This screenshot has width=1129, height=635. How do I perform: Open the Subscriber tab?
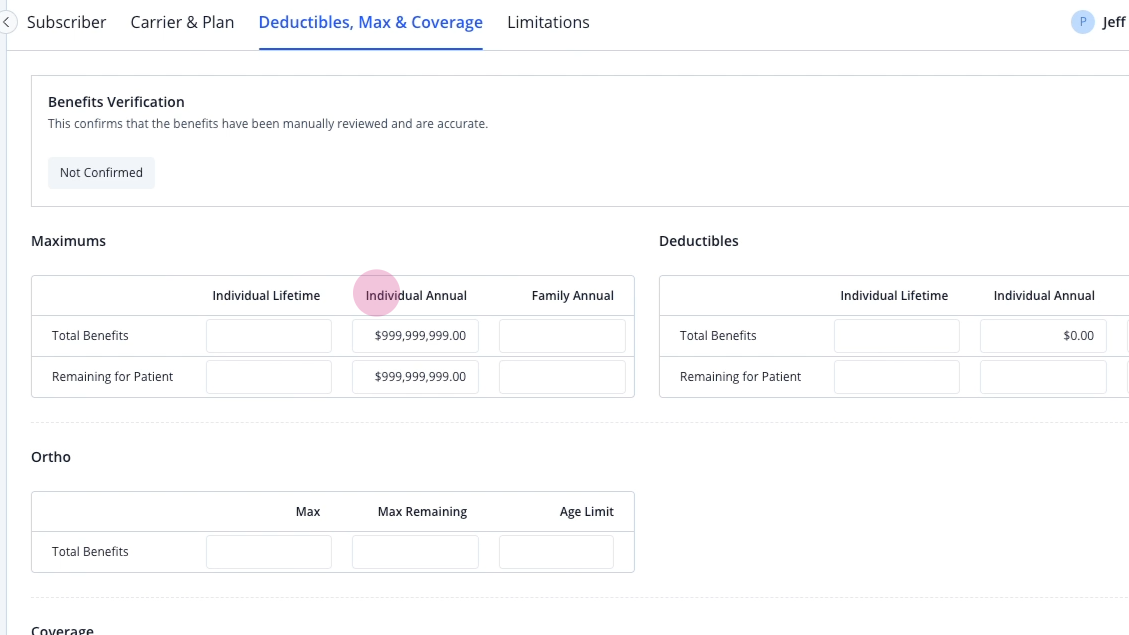click(66, 22)
